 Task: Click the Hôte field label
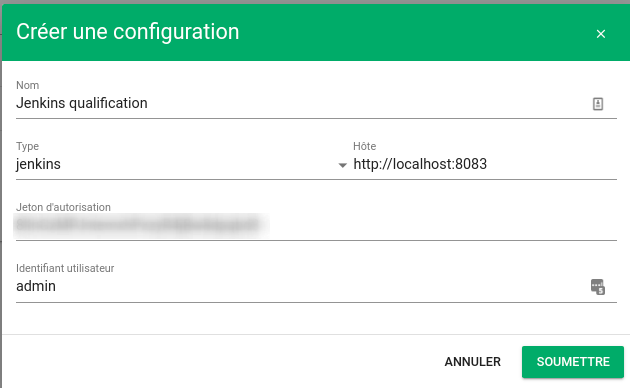[364, 146]
